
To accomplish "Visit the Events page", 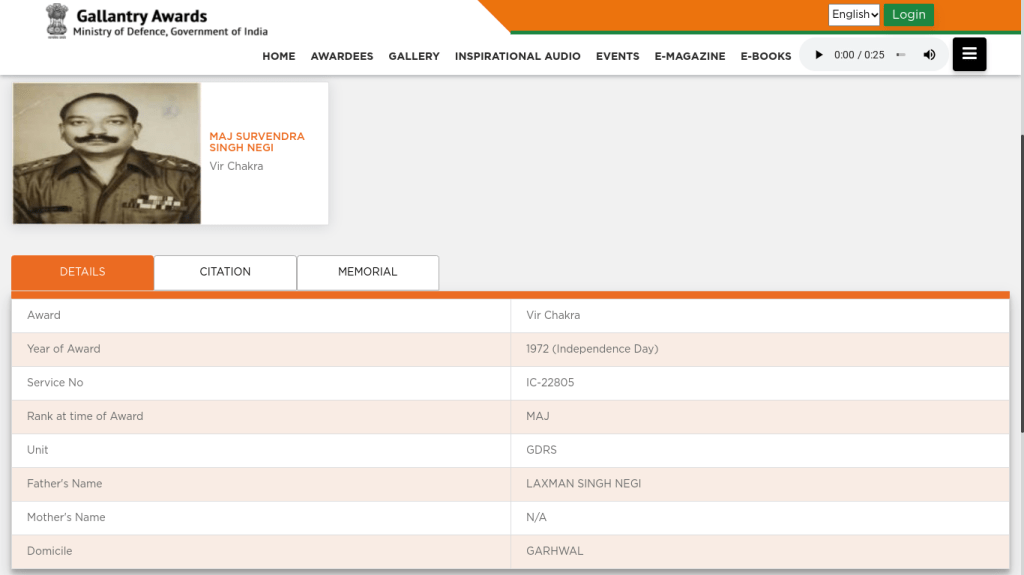I will (x=617, y=56).
